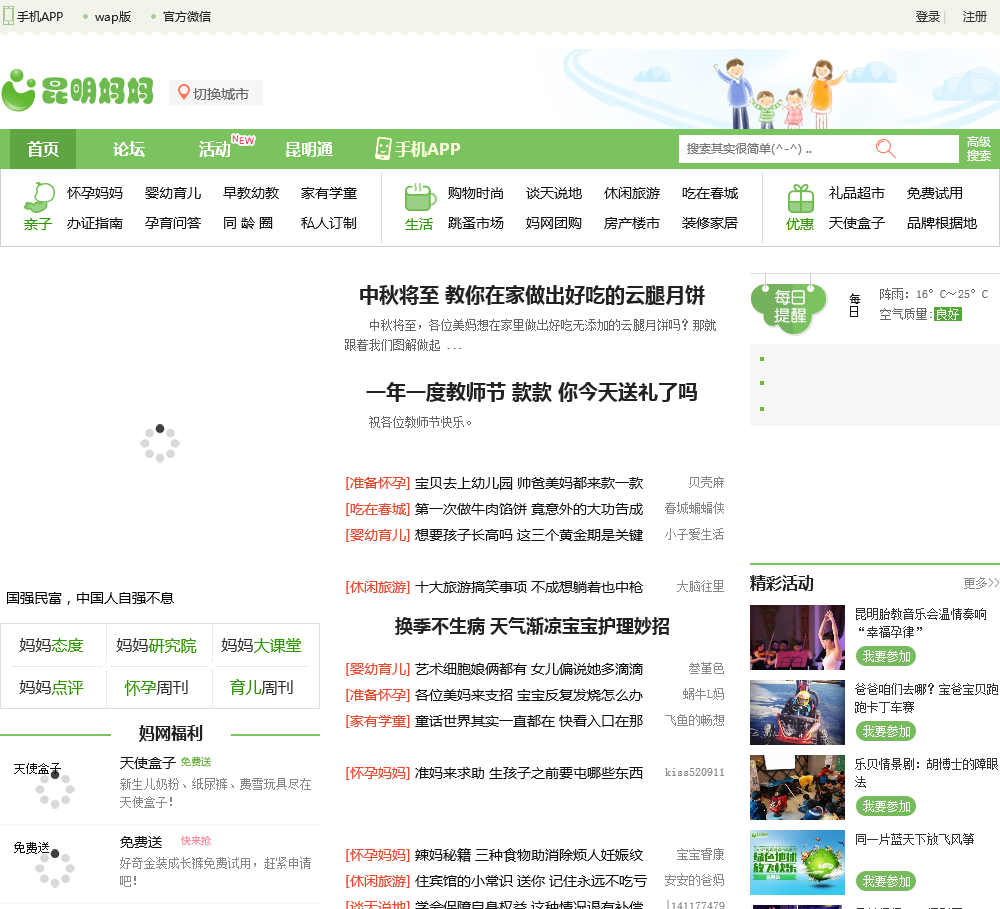Click the 妈妈点评 tile

tap(52, 688)
